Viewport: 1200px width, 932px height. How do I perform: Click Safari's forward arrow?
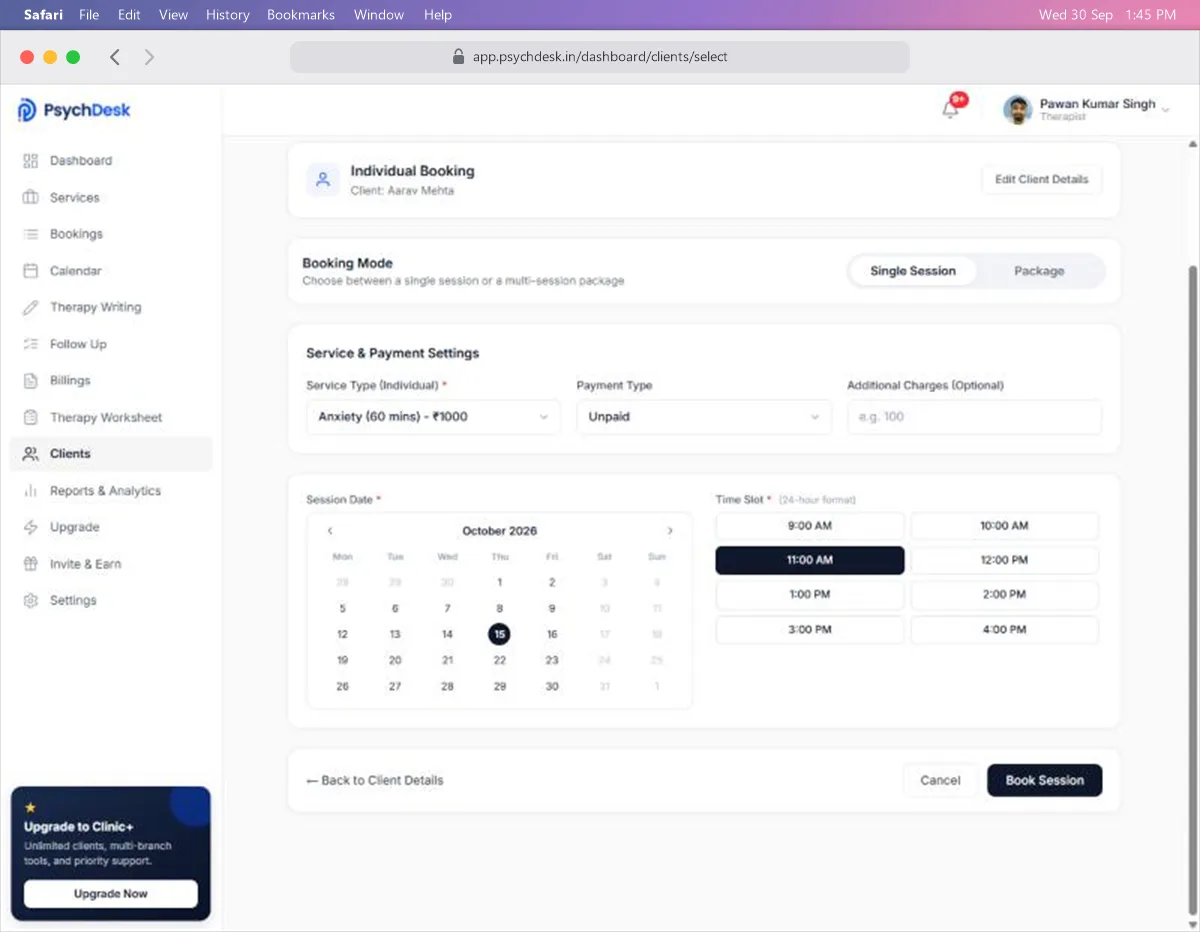tap(149, 57)
